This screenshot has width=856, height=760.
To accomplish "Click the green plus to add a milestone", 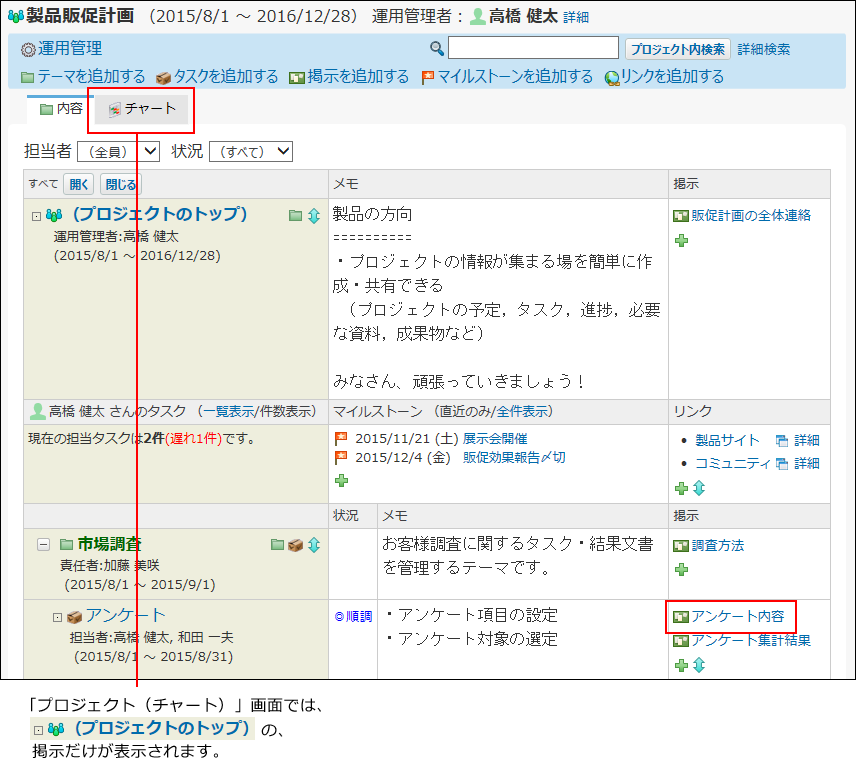I will point(342,480).
